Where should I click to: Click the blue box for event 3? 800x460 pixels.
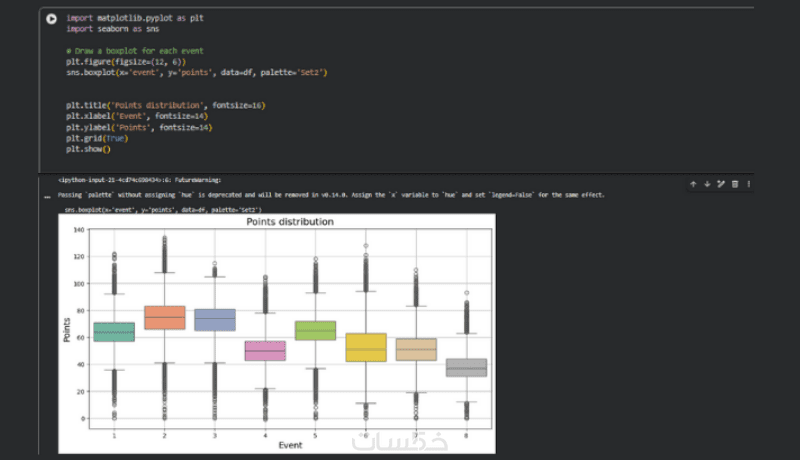(x=215, y=319)
